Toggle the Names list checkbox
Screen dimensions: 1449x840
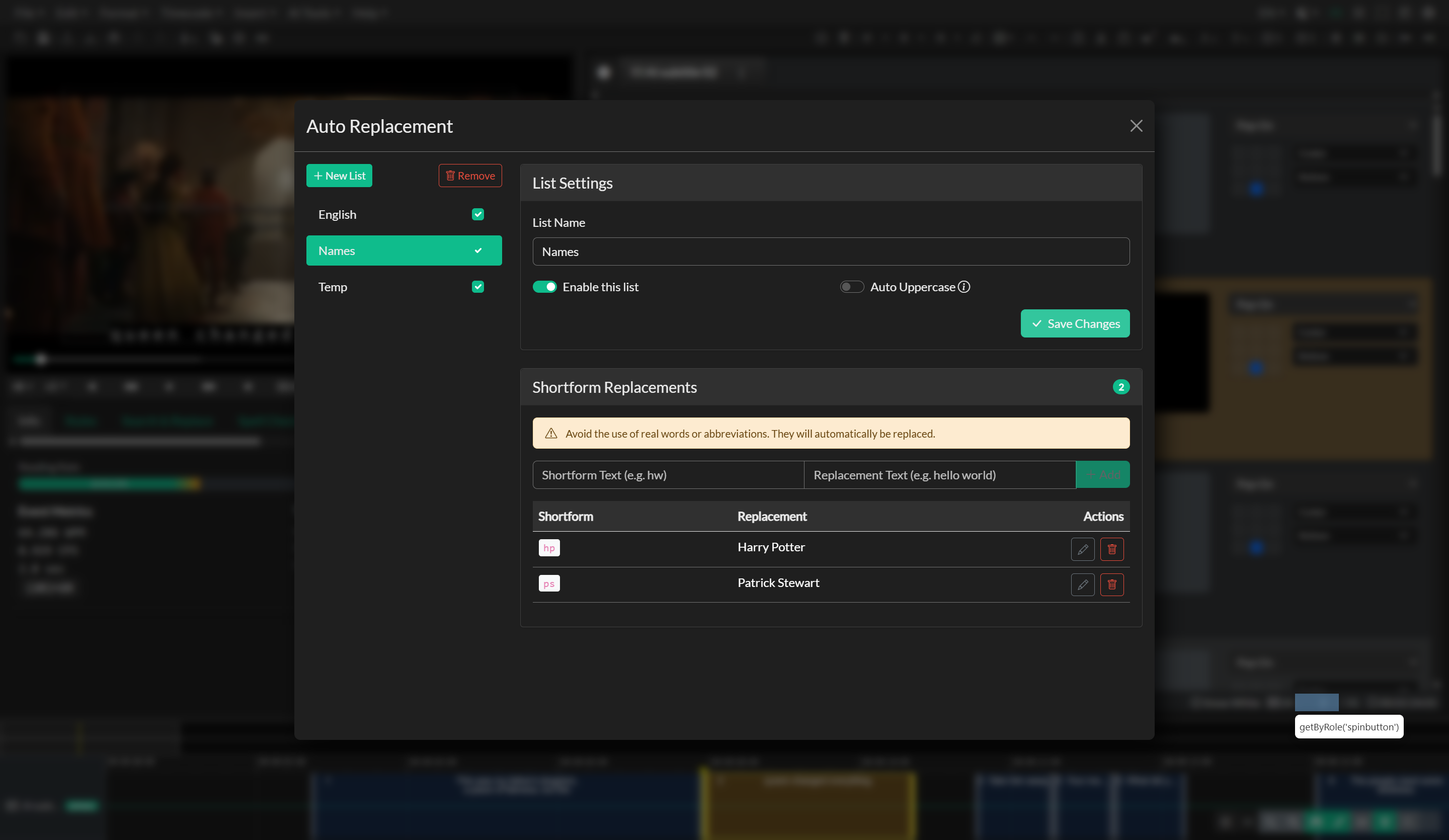[x=478, y=250]
